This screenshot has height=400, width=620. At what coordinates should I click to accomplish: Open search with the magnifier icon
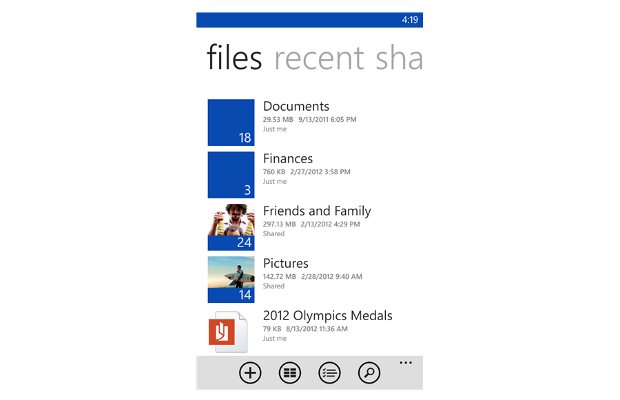[x=369, y=373]
